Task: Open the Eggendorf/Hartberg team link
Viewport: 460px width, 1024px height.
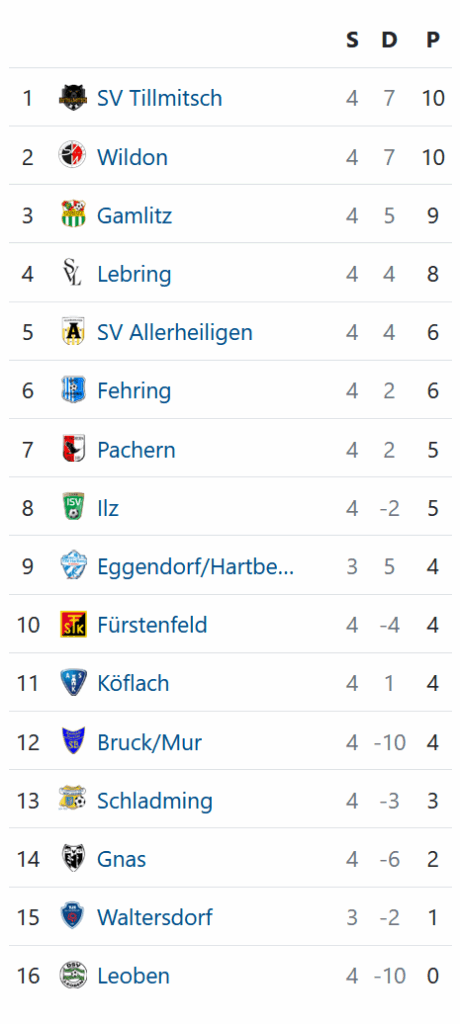Action: pos(195,566)
